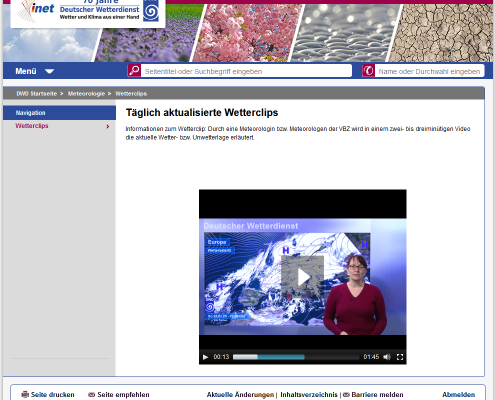This screenshot has width=495, height=400.
Task: Mute the video with the speaker icon
Action: click(x=387, y=357)
